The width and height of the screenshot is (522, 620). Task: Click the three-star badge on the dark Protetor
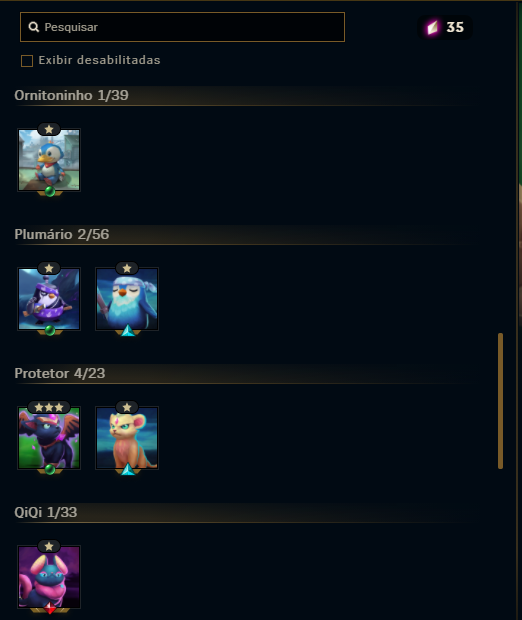[x=49, y=407]
